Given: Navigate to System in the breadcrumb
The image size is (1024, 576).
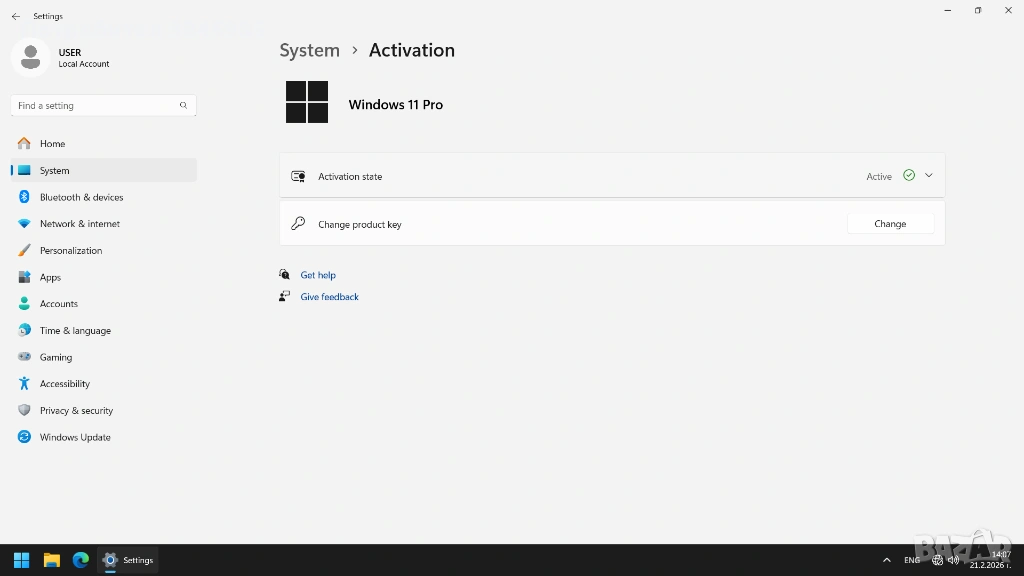Looking at the screenshot, I should point(309,50).
